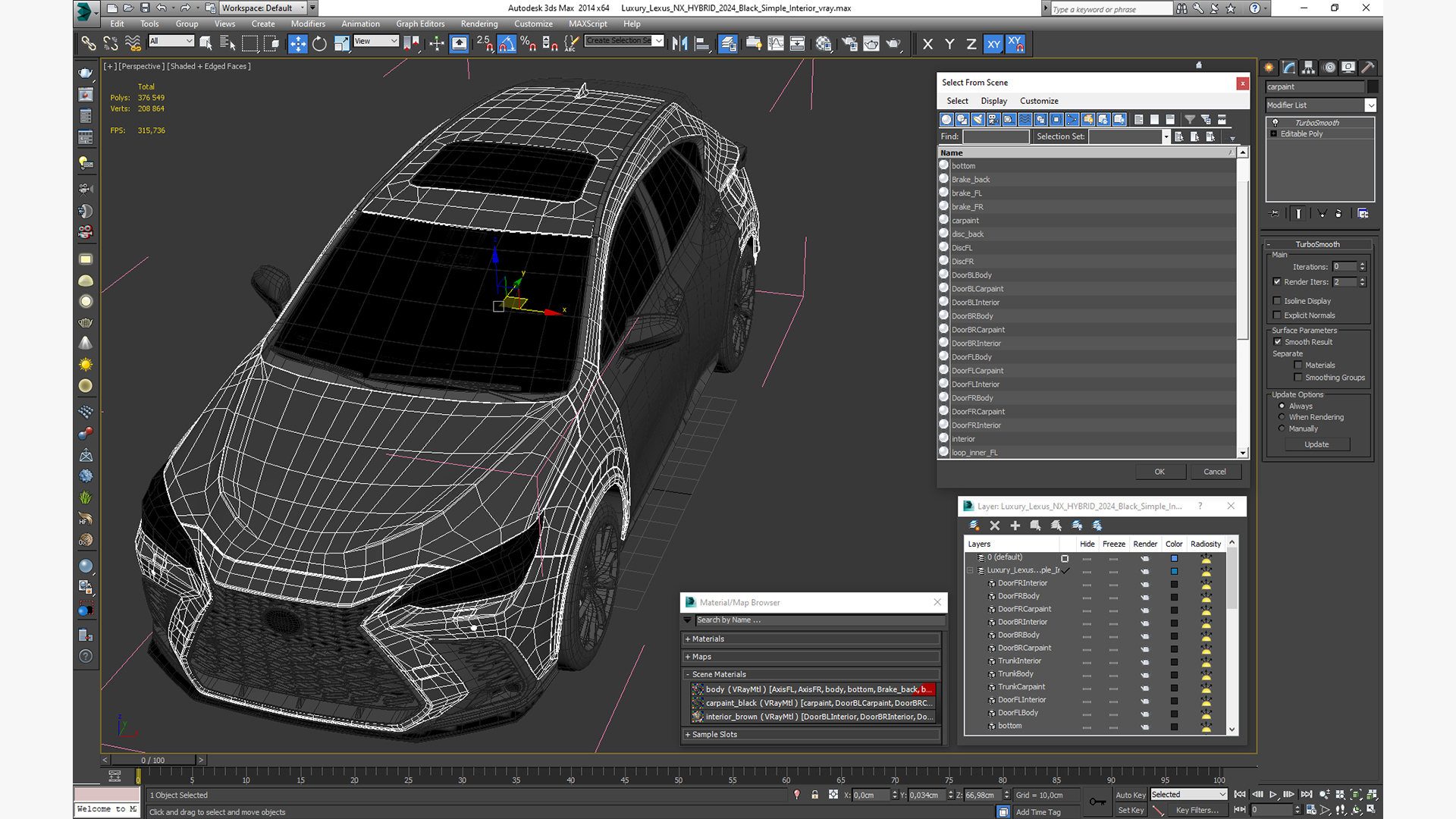Screen dimensions: 1456x819
Task: Click the Play Animation button
Action: [1273, 795]
